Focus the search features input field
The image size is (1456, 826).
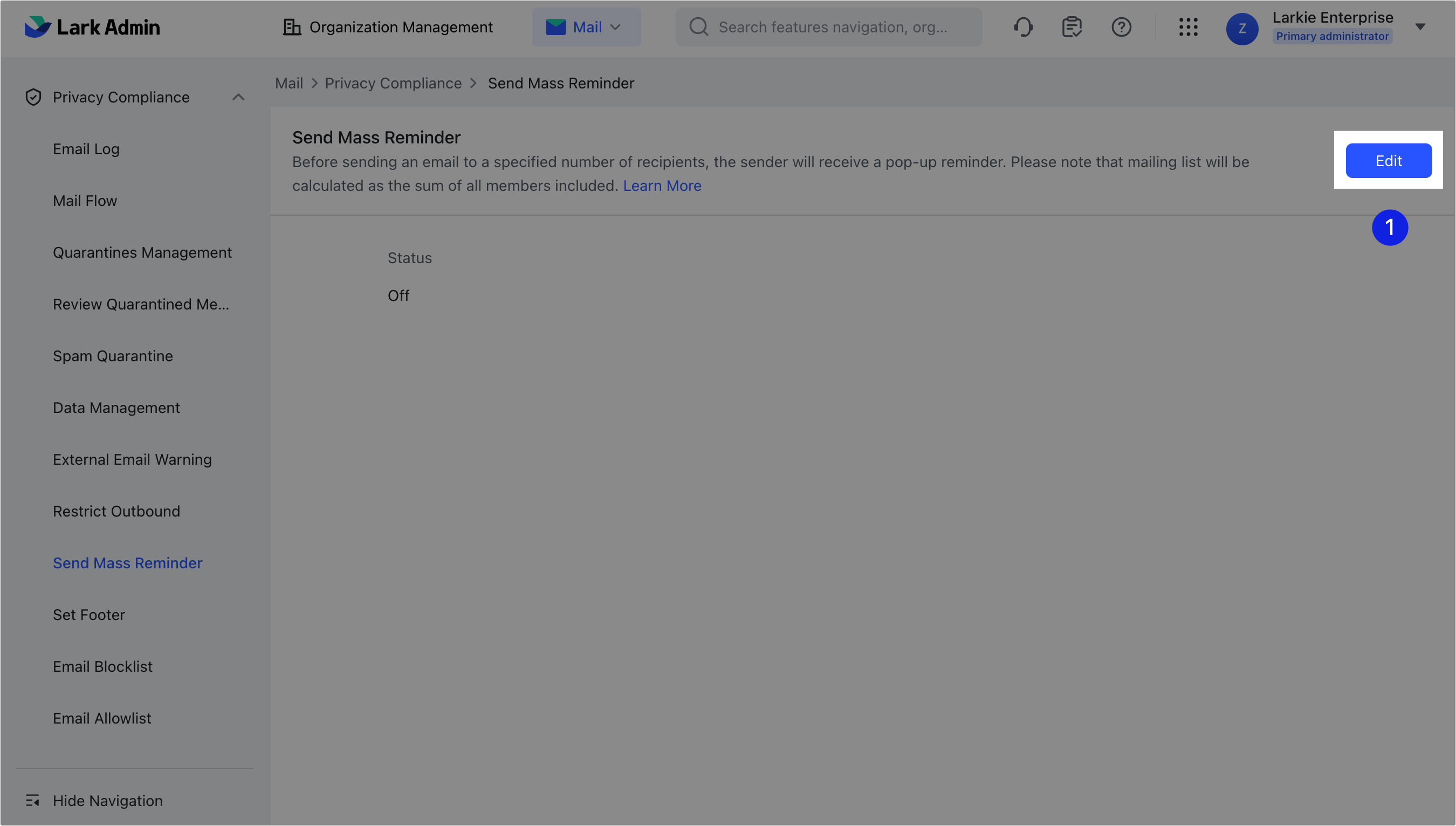[832, 27]
